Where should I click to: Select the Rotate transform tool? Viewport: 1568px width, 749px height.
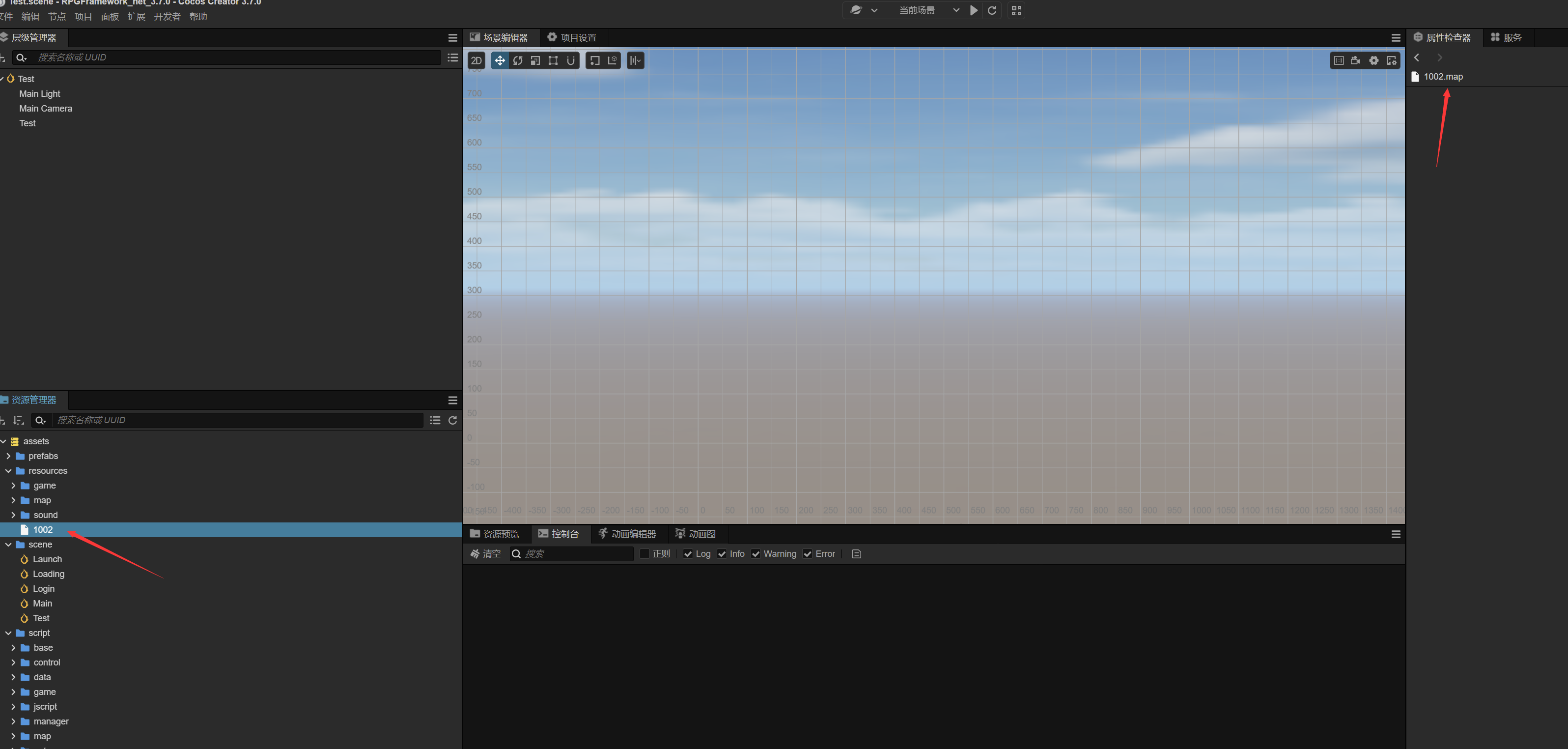pos(517,60)
